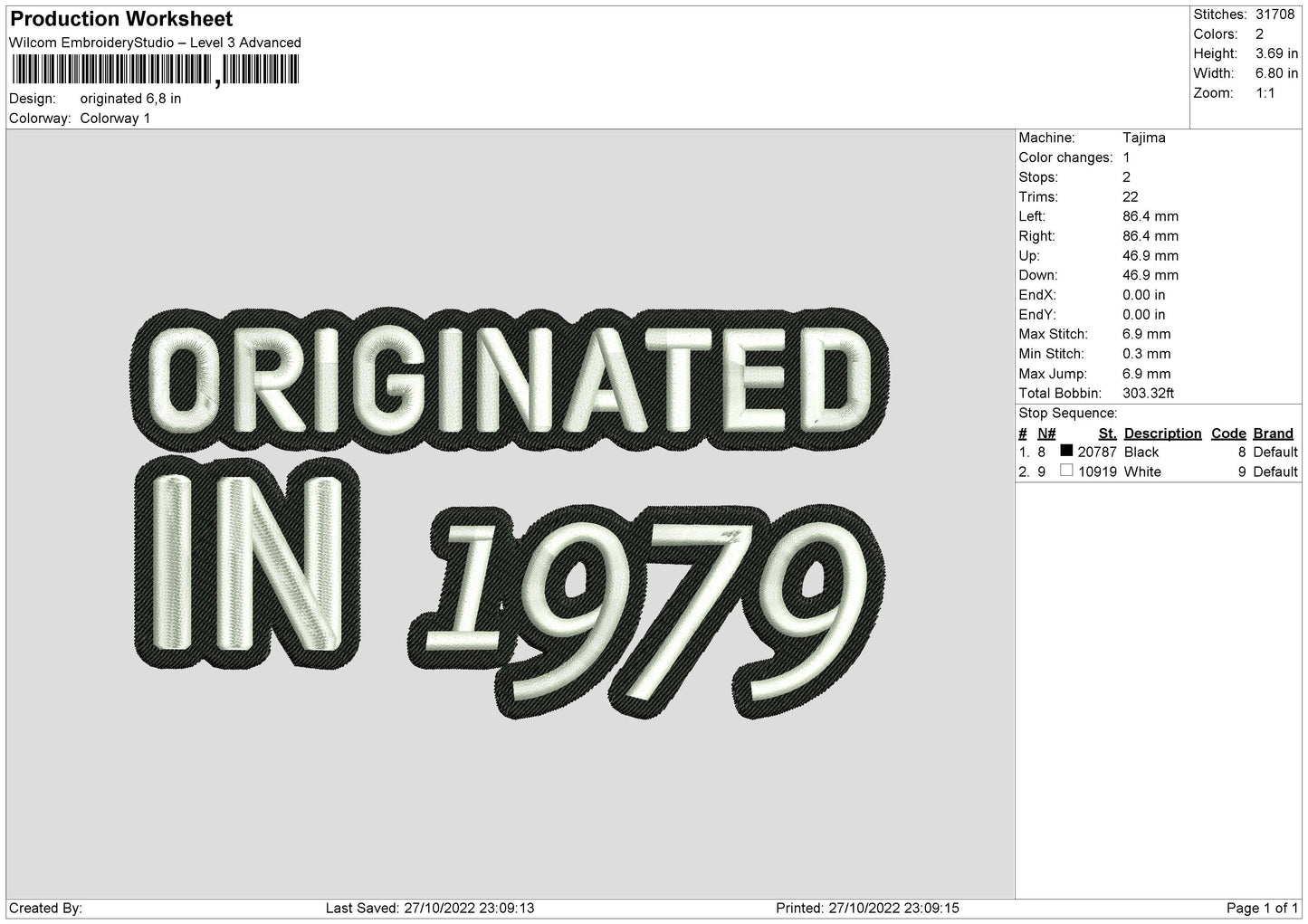Image resolution: width=1308 pixels, height=924 pixels.
Task: Click the Page 1 of 1 indicator
Action: [x=1262, y=909]
